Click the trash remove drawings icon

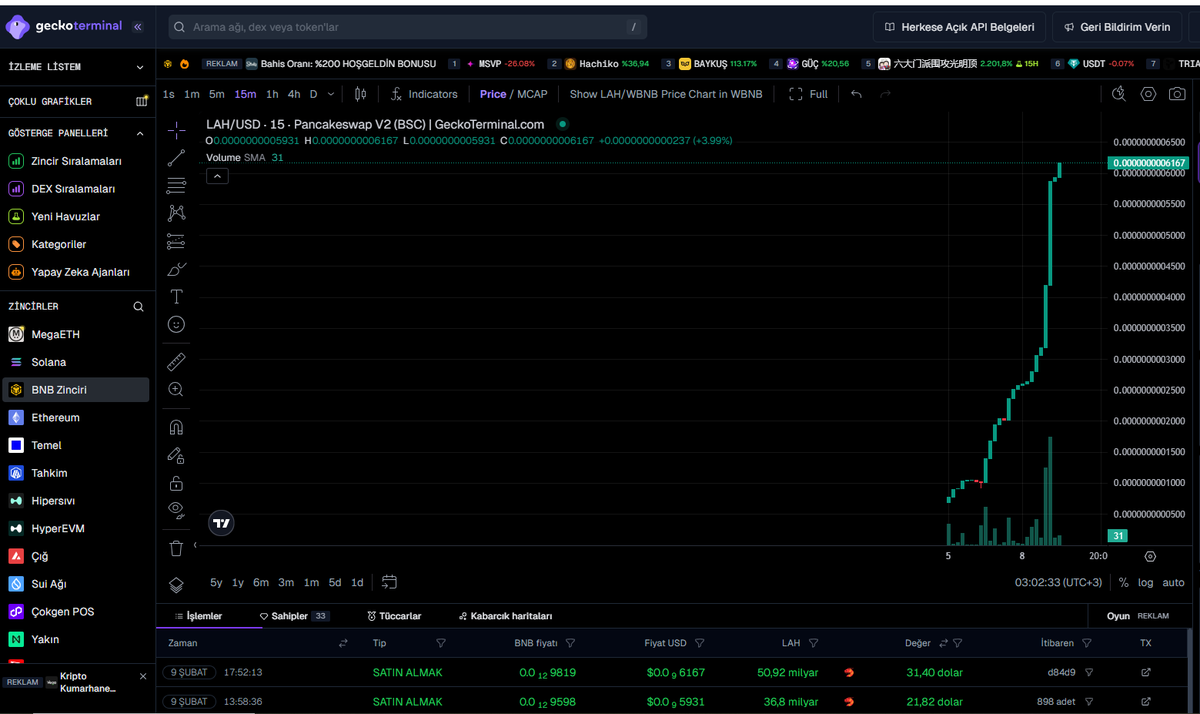coord(176,548)
